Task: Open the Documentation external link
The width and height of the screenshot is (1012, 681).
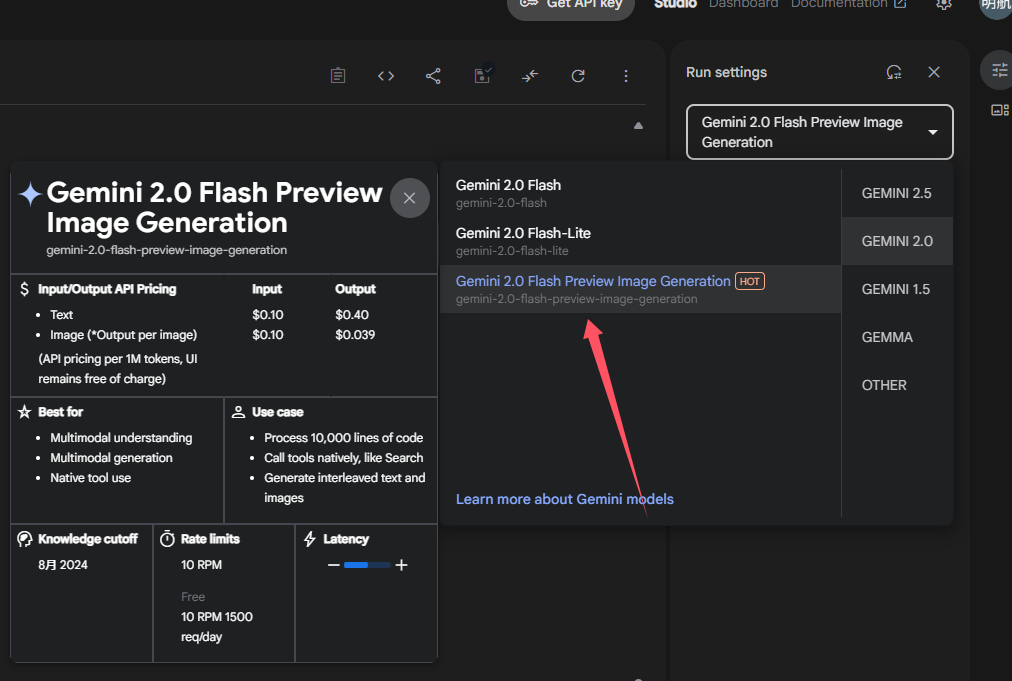Action: [x=848, y=5]
